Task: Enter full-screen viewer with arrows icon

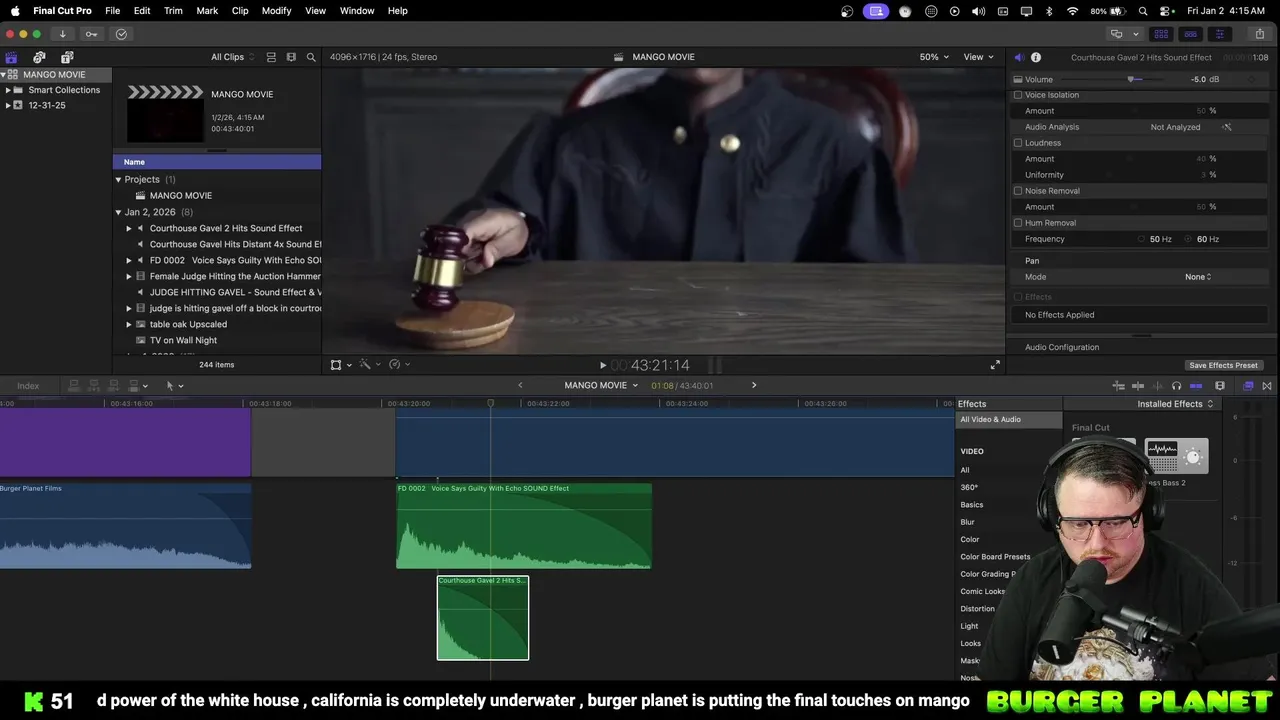Action: coord(995,365)
